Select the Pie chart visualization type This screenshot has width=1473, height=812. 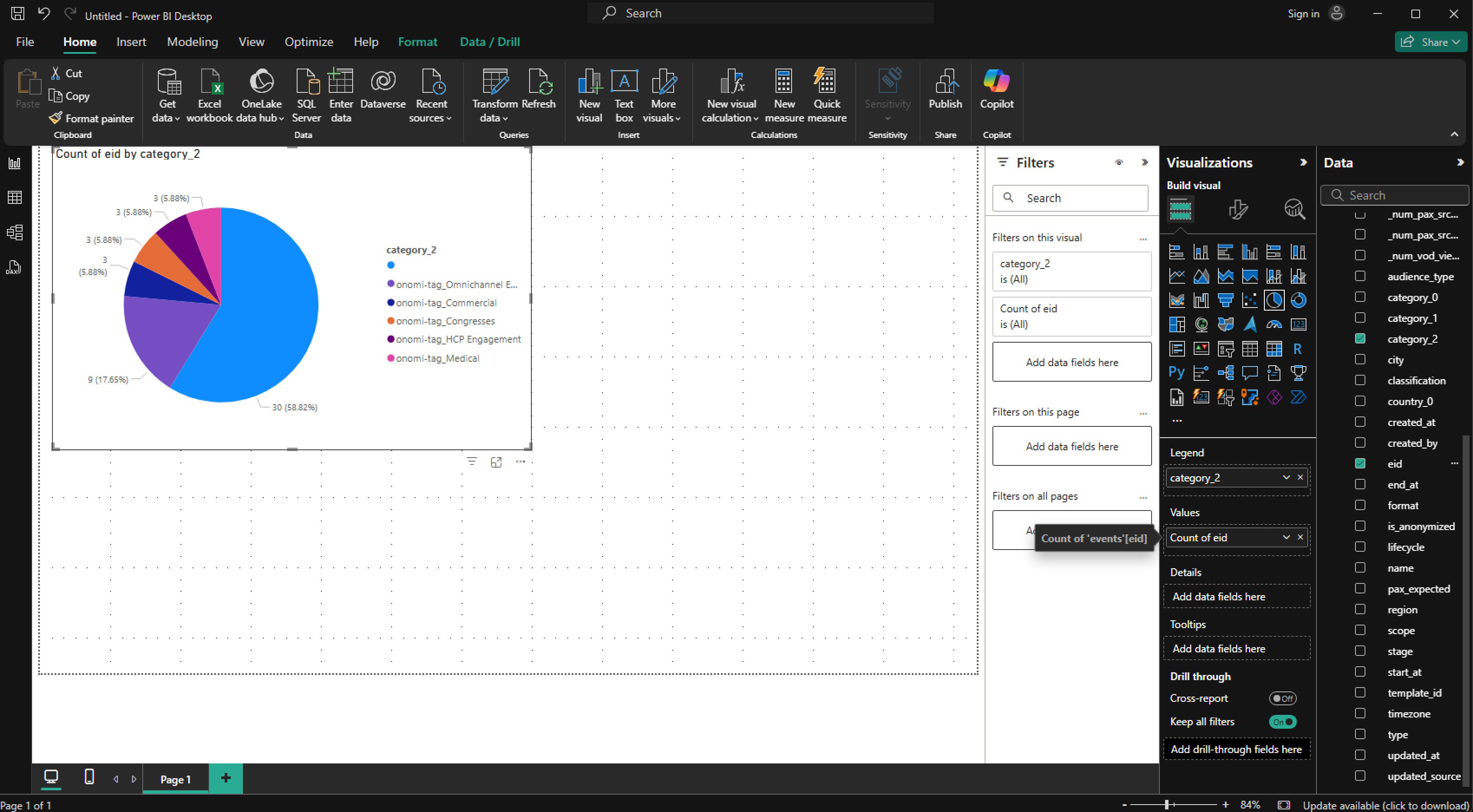(1273, 300)
